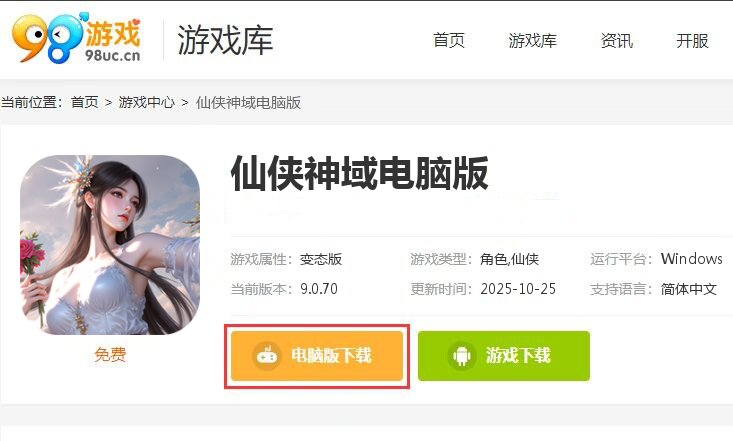Open the 游戏库 navigation item
Viewport: 733px width, 441px height.
tap(532, 41)
